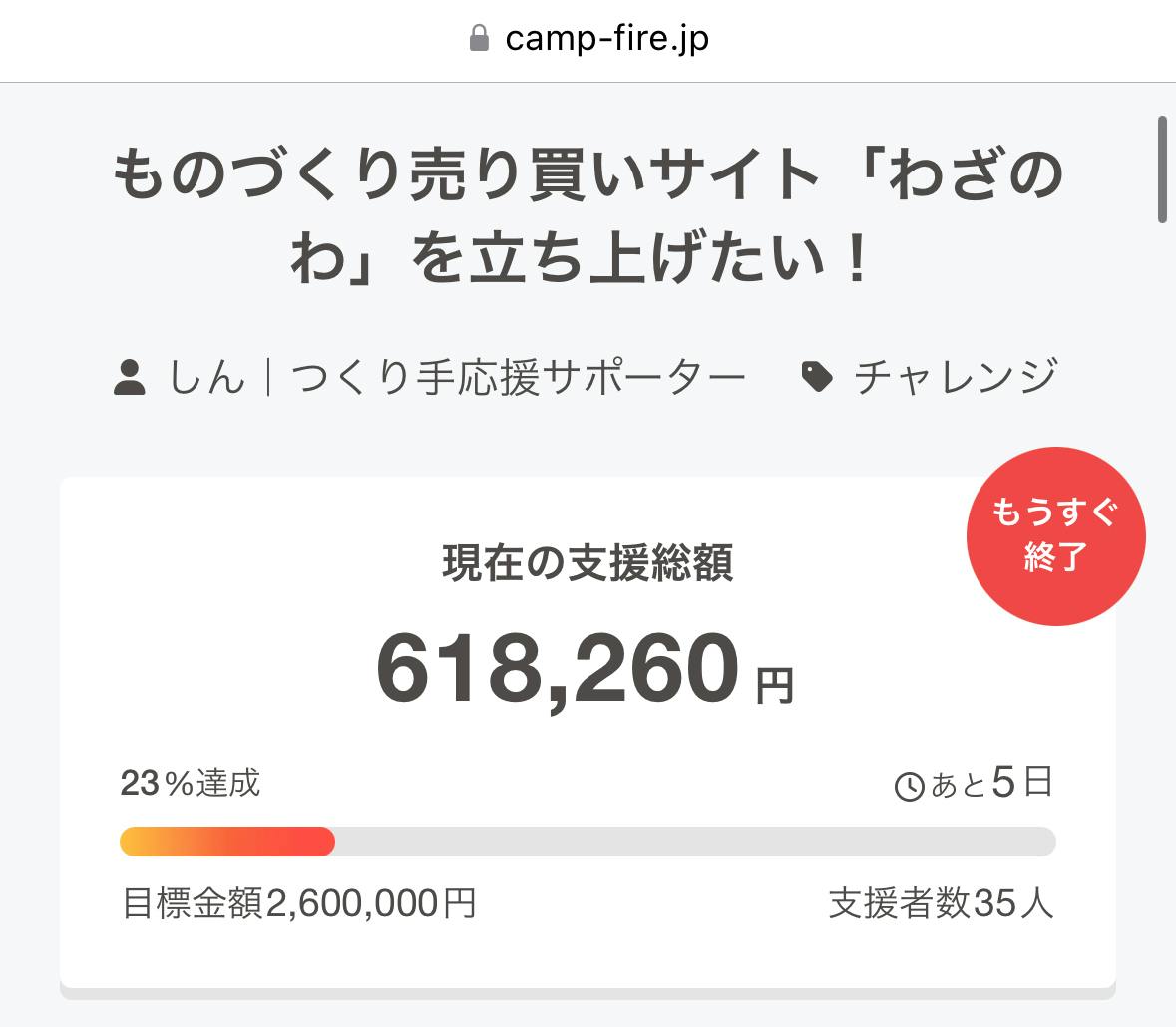Click the person icon beside author name

130,378
